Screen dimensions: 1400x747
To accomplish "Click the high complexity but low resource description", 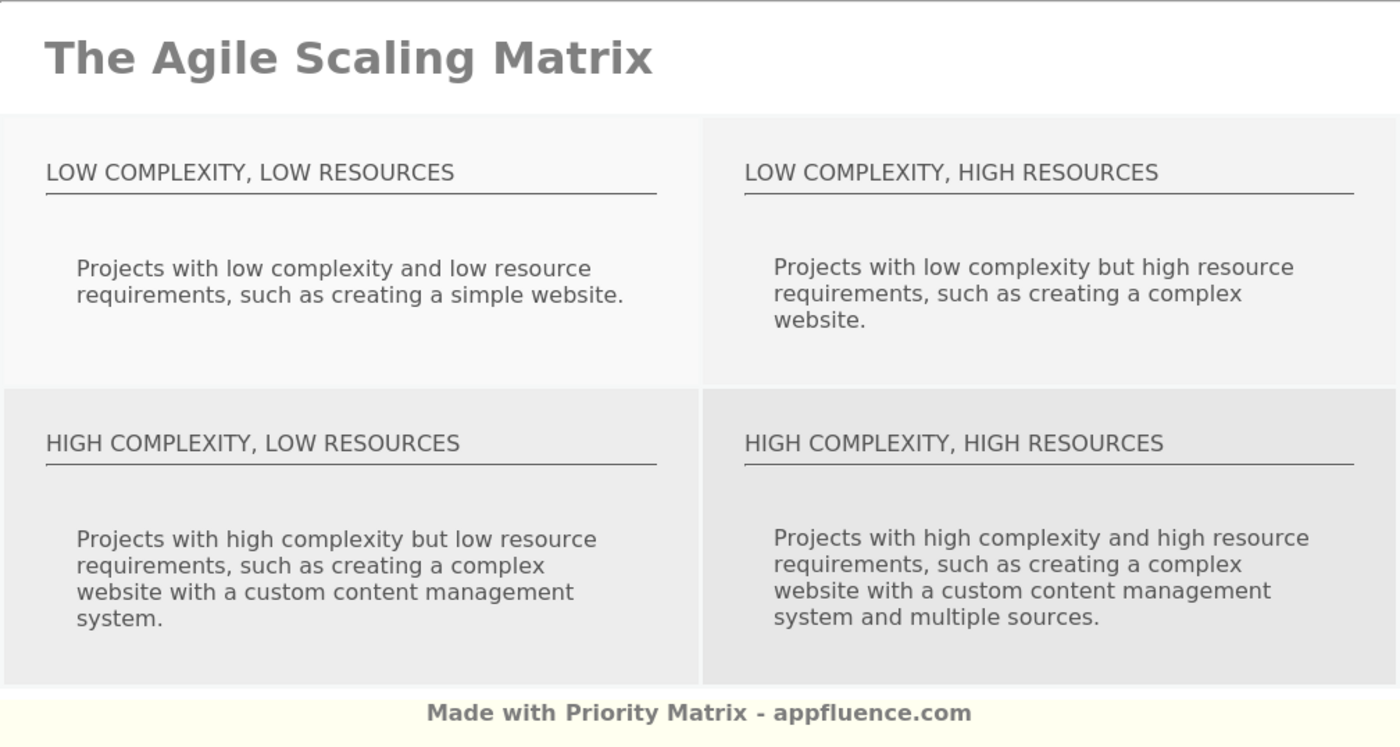I will click(337, 579).
